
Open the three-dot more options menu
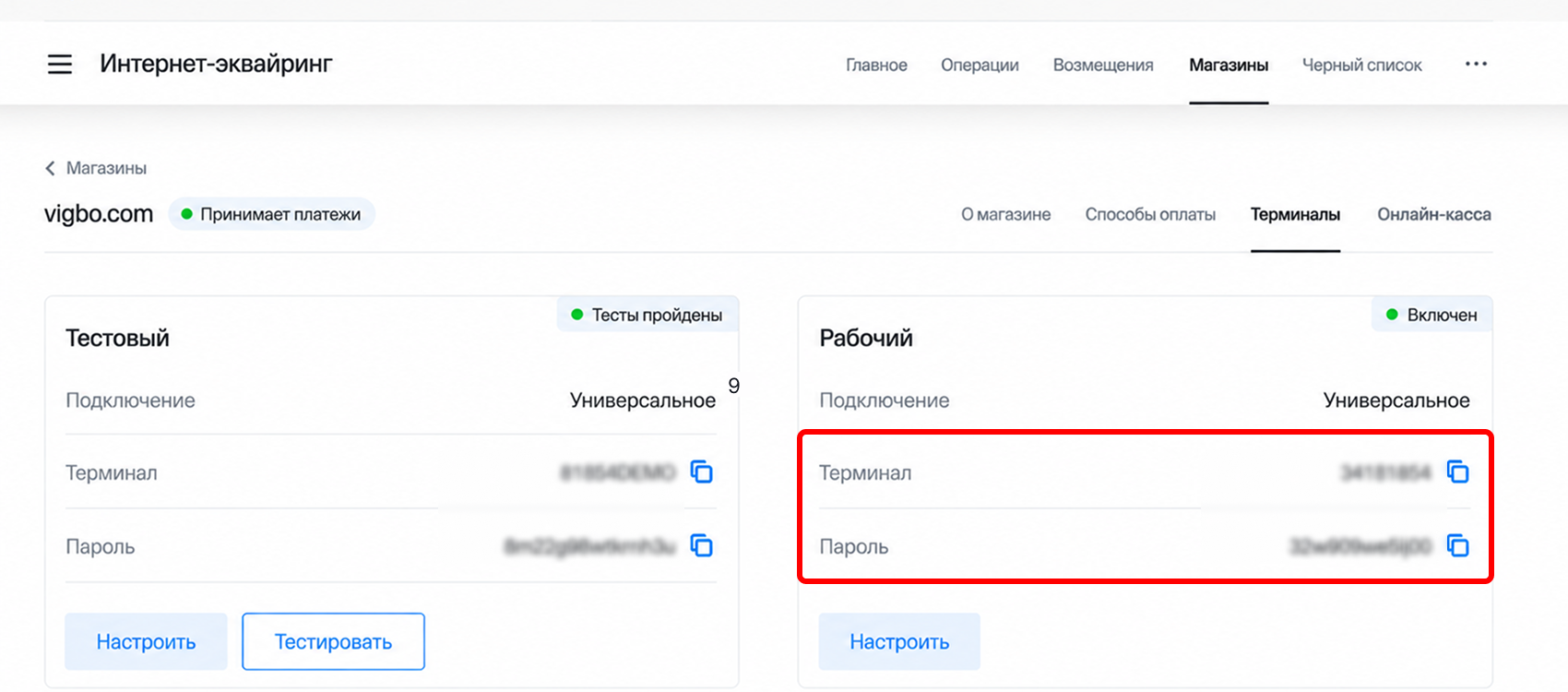(x=1476, y=64)
